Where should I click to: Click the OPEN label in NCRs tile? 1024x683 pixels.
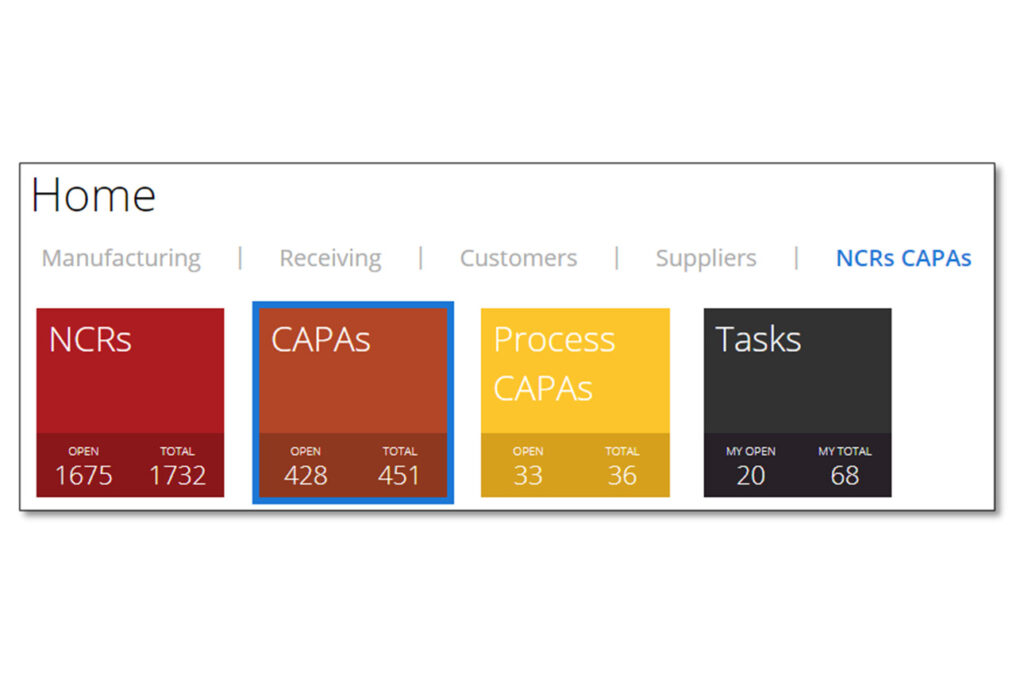[84, 451]
